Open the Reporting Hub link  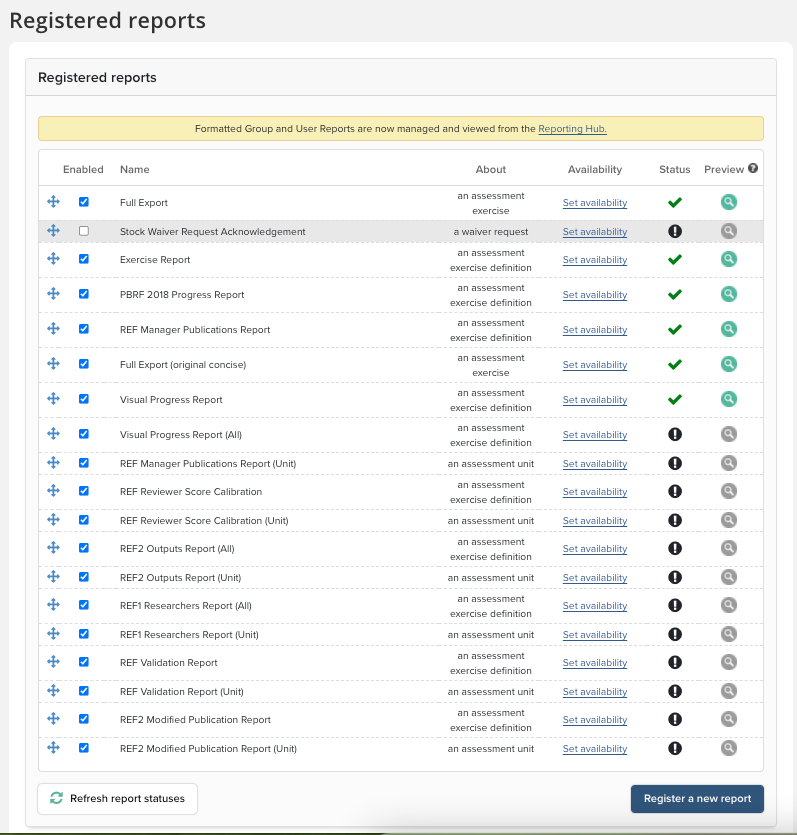[572, 129]
